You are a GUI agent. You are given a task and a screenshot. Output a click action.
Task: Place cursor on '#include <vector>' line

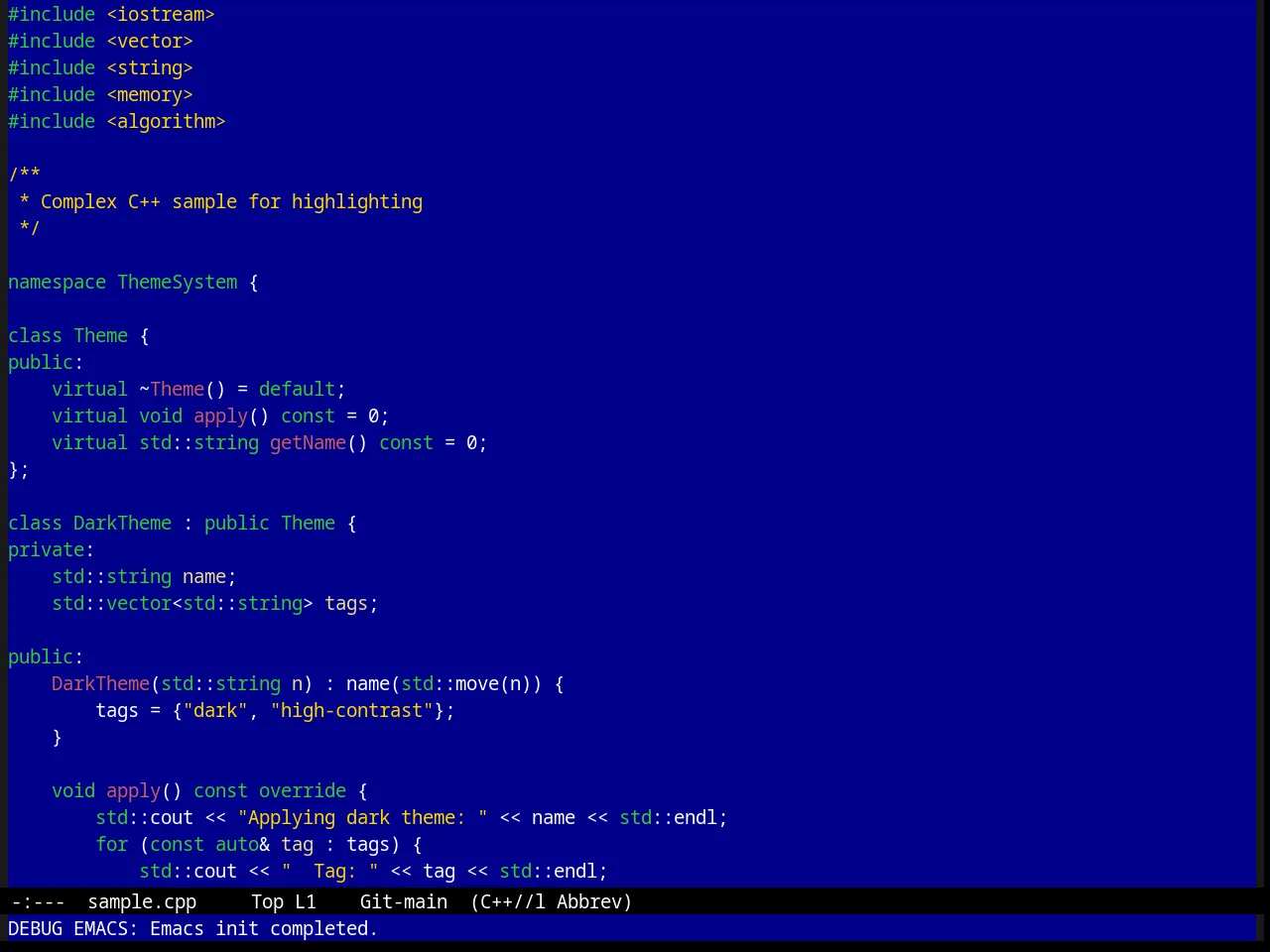click(x=100, y=41)
